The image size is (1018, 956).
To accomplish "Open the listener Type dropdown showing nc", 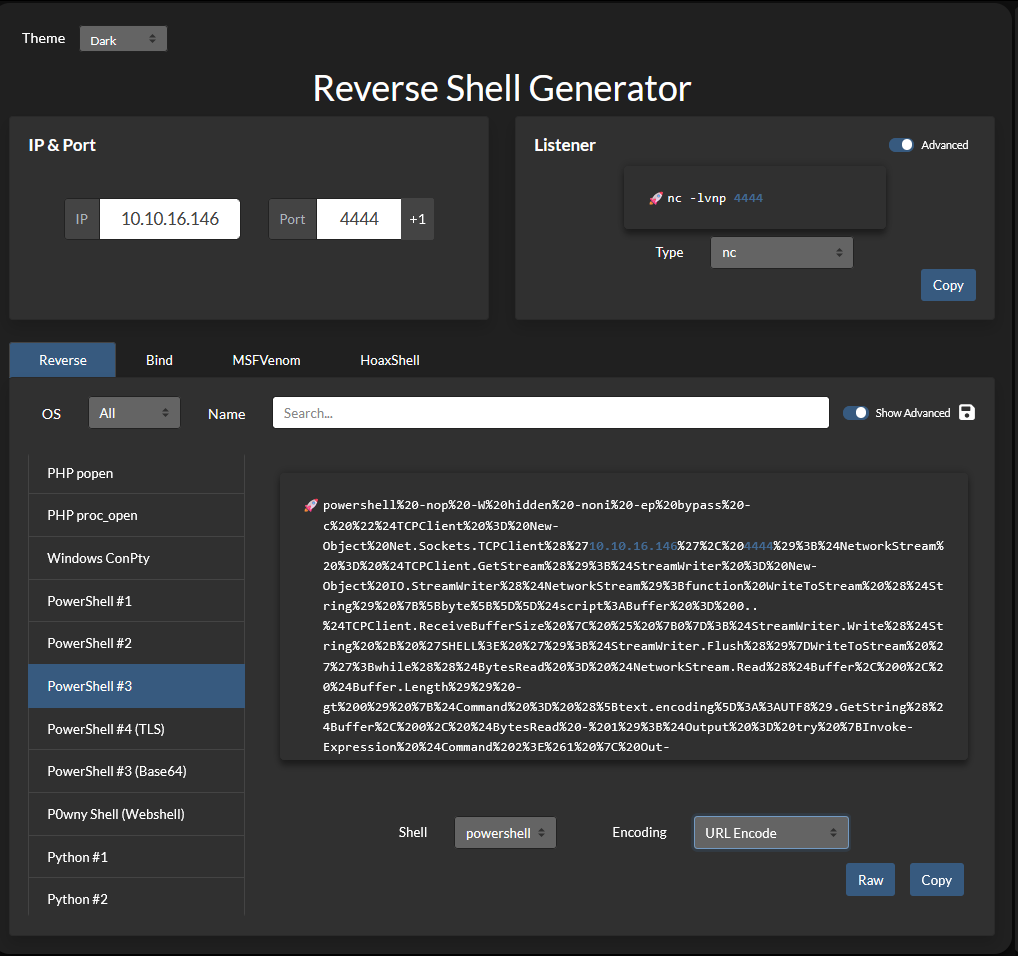I will 782,252.
